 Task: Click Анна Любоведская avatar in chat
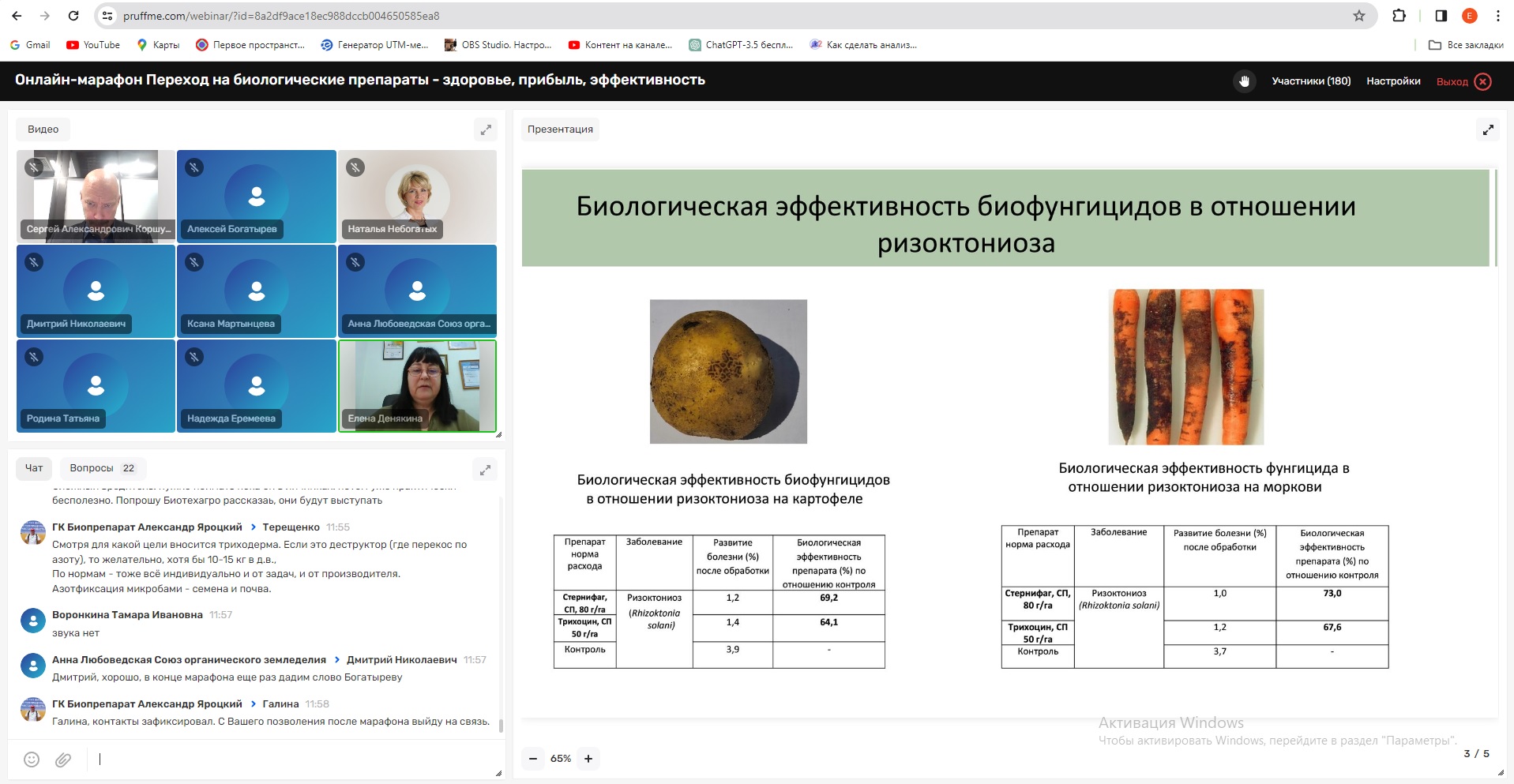[32, 666]
